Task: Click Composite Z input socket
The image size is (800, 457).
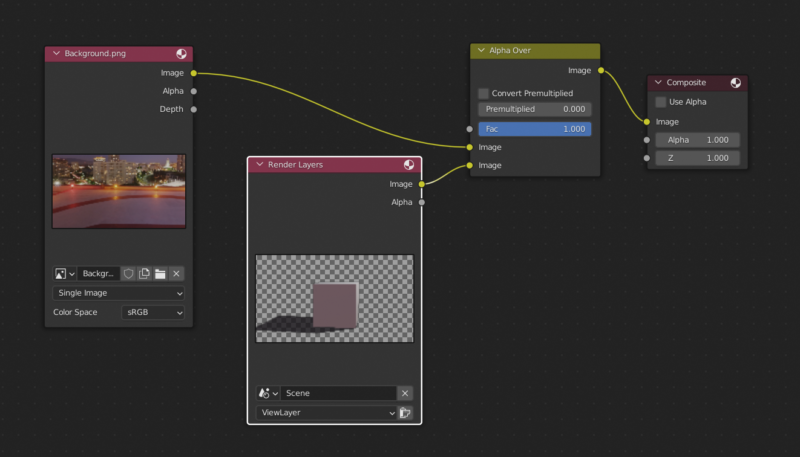Action: point(647,158)
